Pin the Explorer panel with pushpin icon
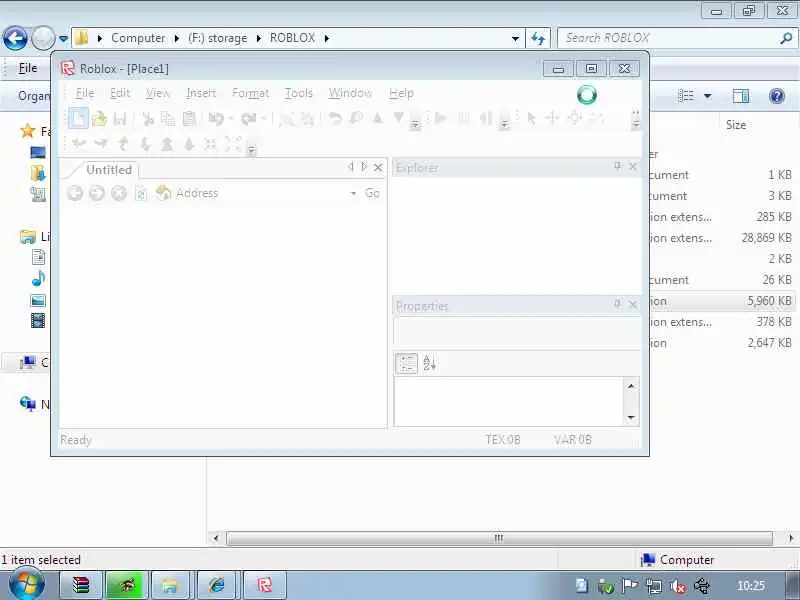This screenshot has height=600, width=800. point(618,166)
